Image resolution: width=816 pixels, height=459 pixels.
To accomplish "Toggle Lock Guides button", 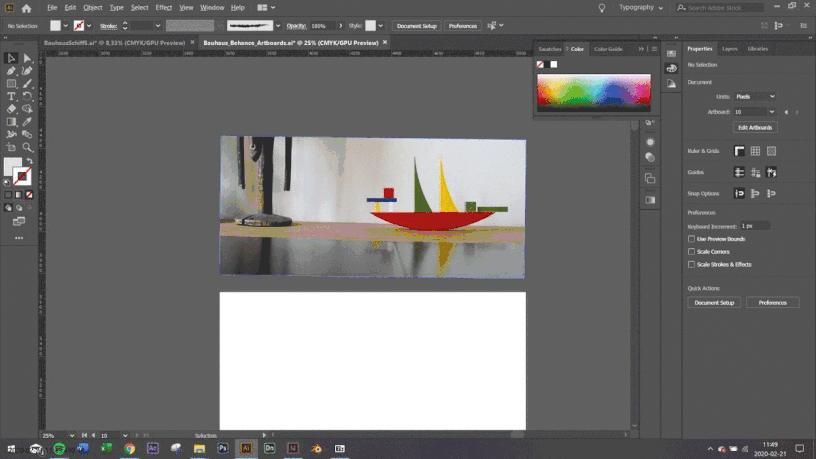I will [x=755, y=172].
